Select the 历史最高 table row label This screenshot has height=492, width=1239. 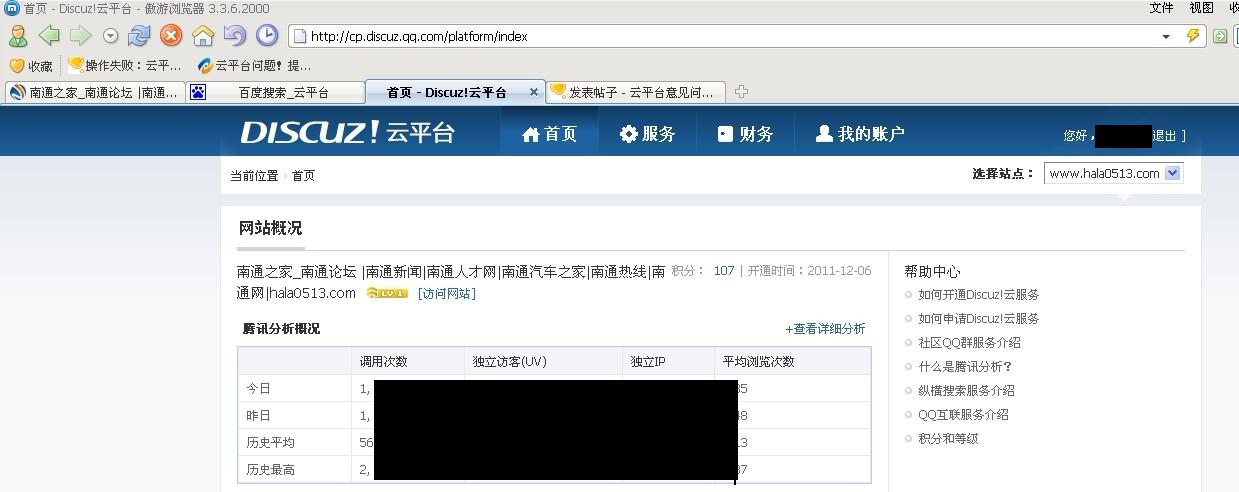(x=270, y=470)
